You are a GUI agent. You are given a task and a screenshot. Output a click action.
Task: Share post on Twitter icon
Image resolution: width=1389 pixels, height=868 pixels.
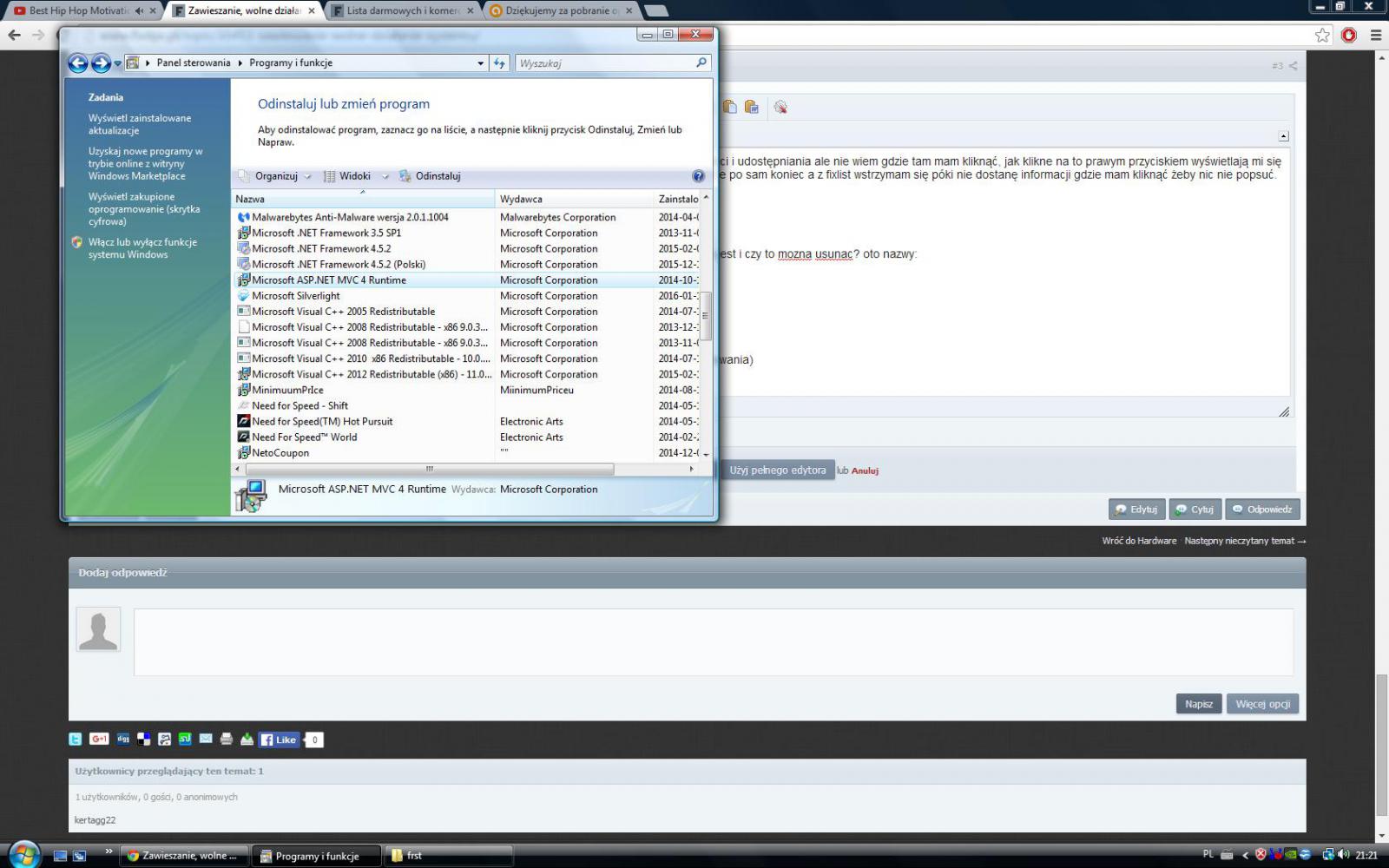pyautogui.click(x=76, y=740)
